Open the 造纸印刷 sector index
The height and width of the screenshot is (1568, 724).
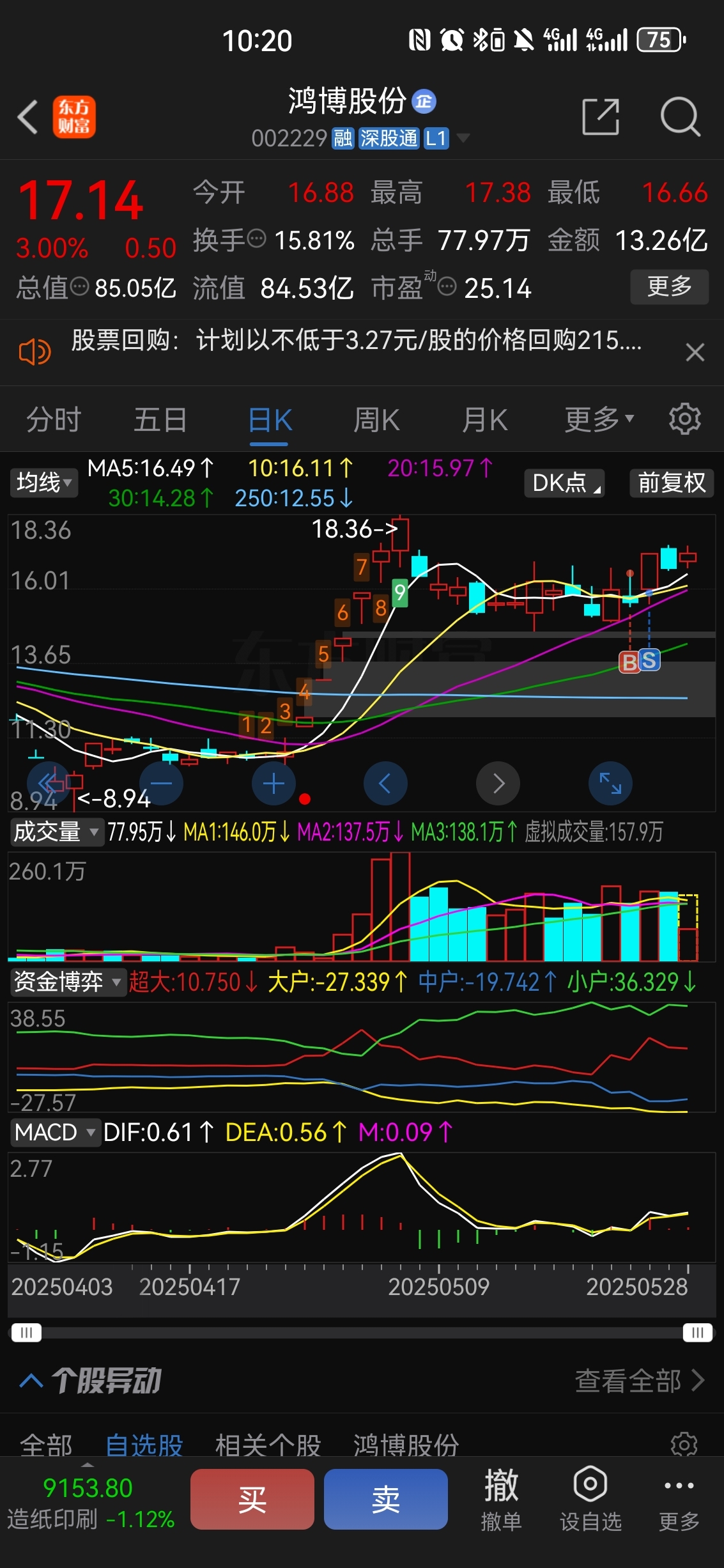point(90,1503)
